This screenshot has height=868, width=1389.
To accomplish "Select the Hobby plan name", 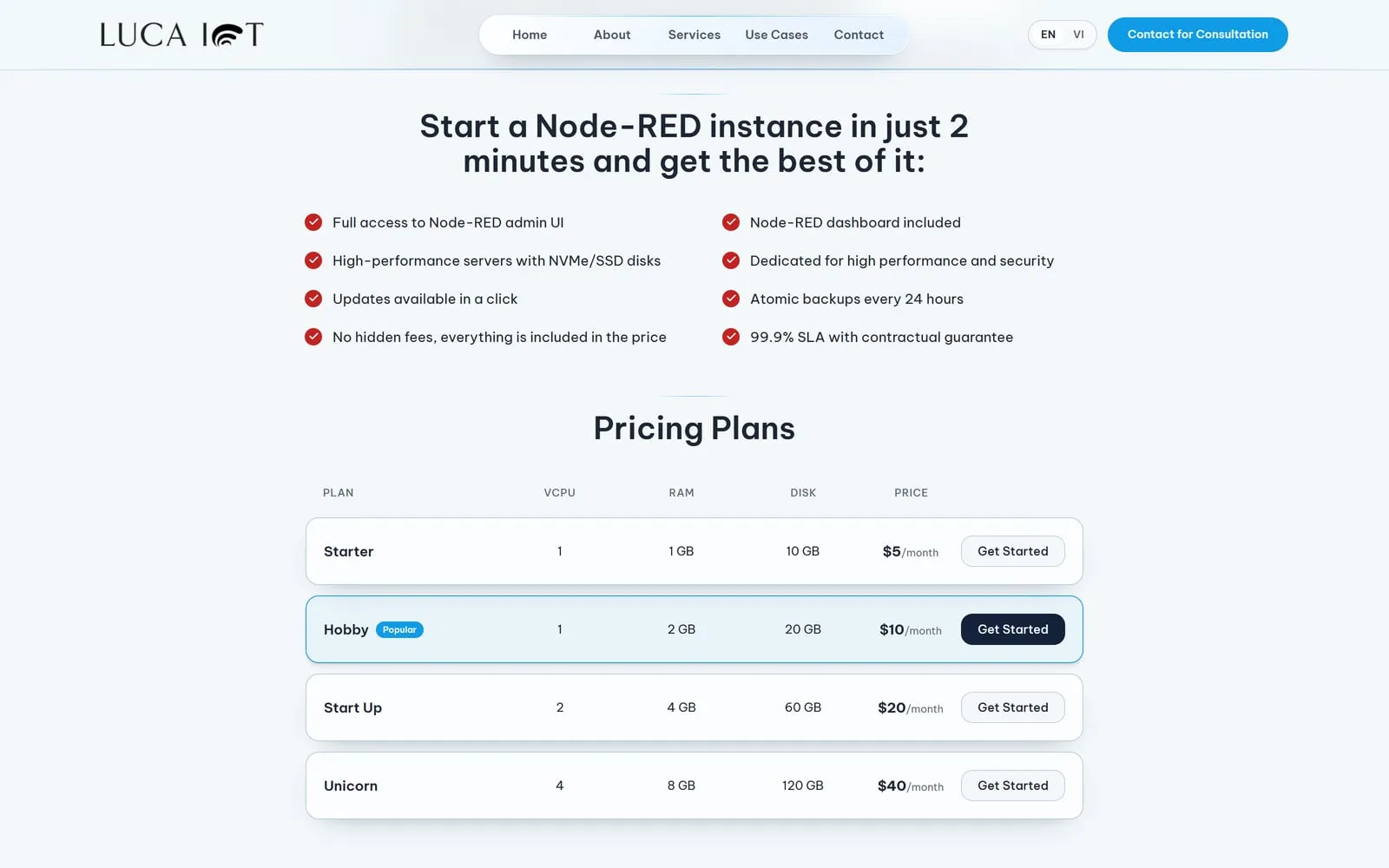I will point(346,630).
